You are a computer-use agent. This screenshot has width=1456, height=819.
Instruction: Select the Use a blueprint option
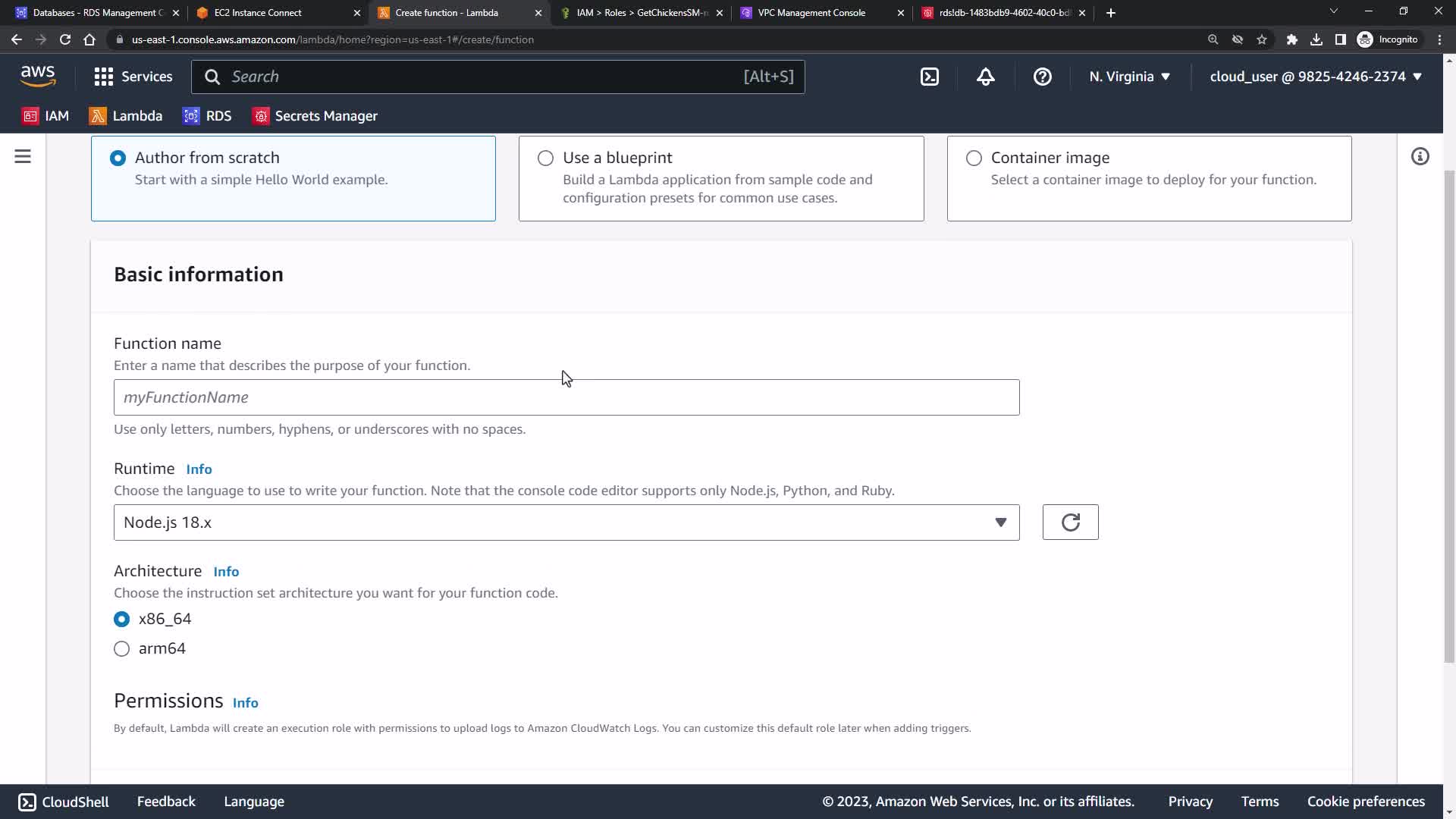coord(545,158)
